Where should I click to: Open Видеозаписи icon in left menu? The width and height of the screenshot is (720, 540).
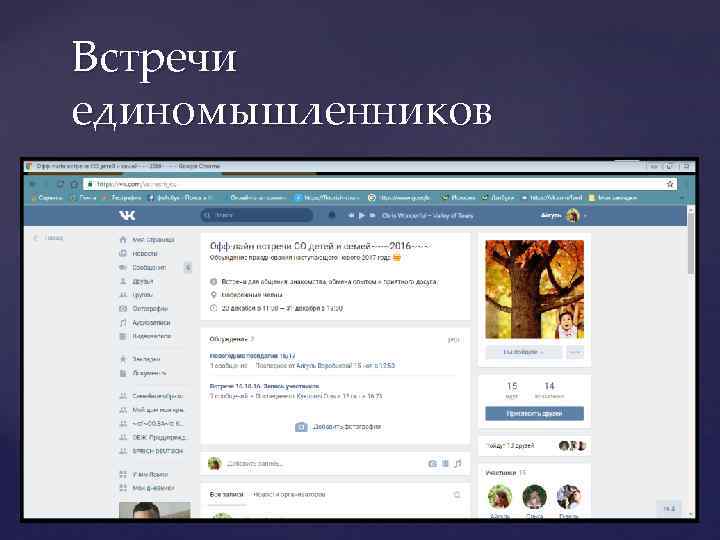(x=123, y=336)
